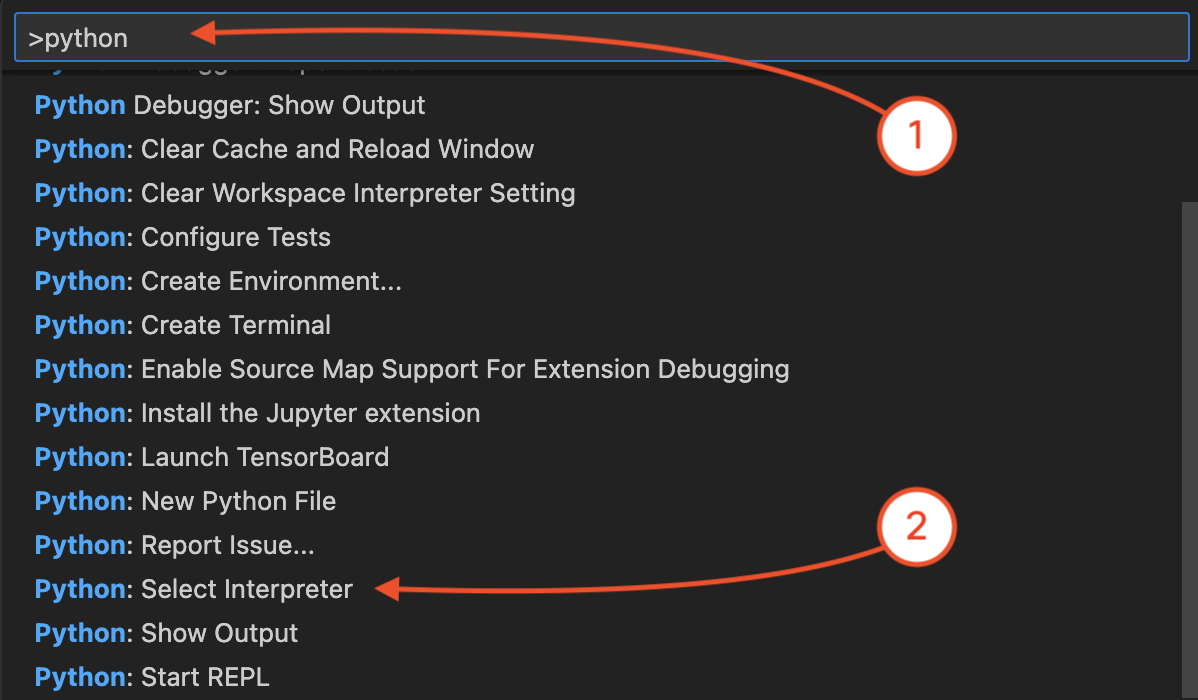This screenshot has height=700, width=1198.
Task: Click the command list scrollbar thumb
Action: point(1189,450)
